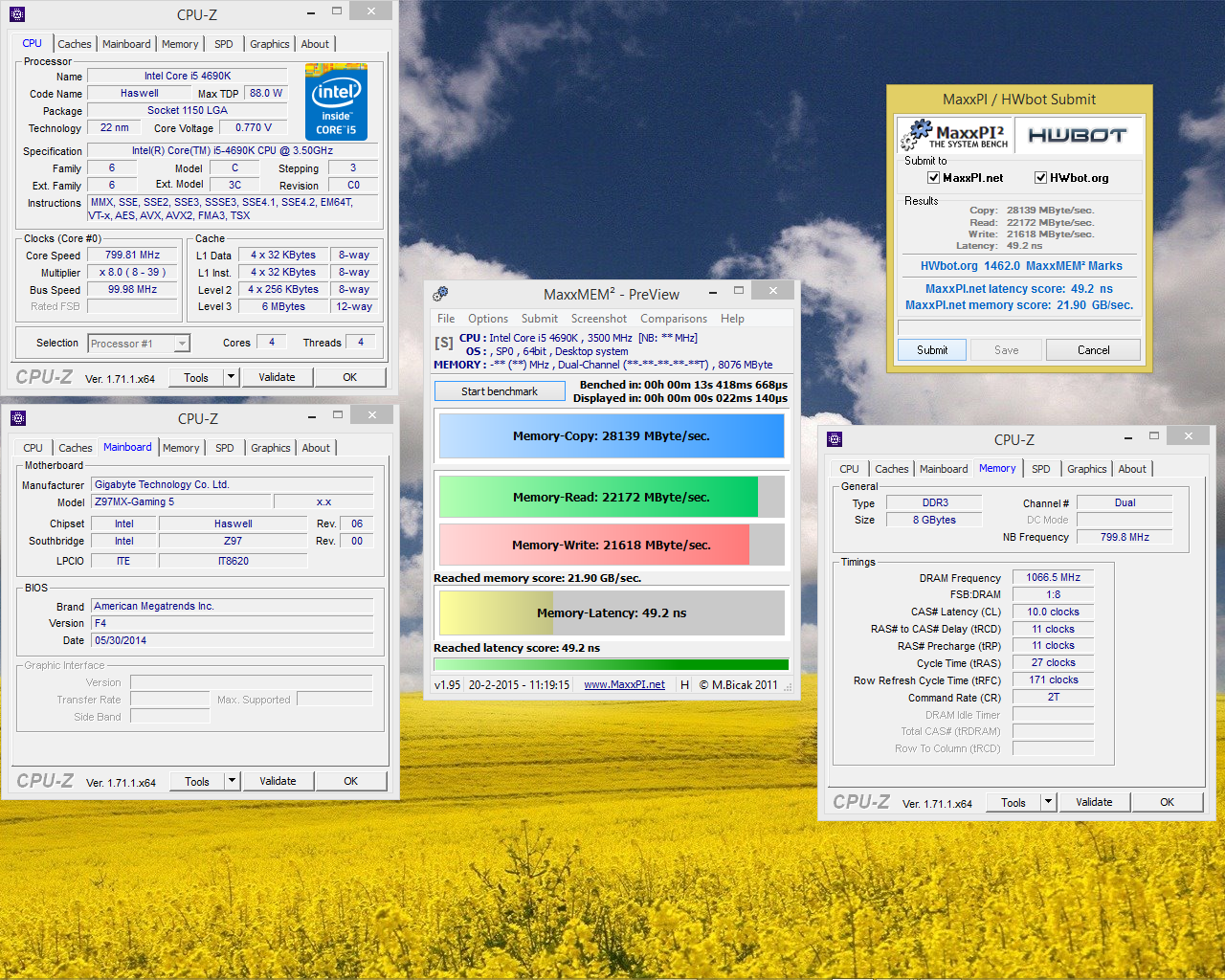Click the Core Speed 799.81 MHz value

click(132, 256)
